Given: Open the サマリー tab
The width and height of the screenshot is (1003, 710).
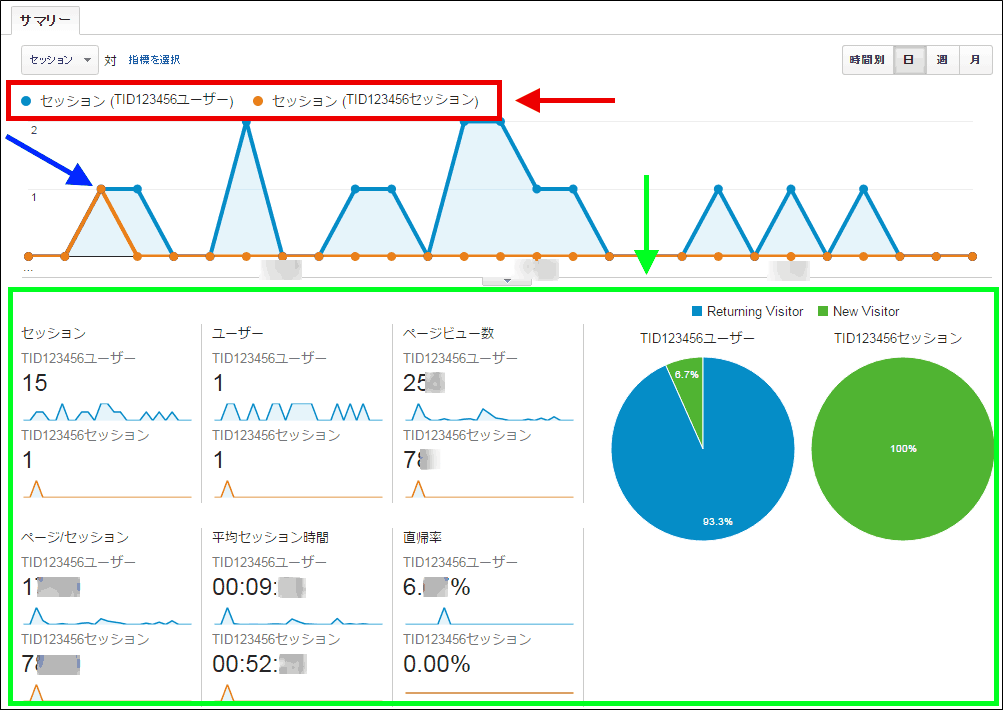Looking at the screenshot, I should (45, 20).
